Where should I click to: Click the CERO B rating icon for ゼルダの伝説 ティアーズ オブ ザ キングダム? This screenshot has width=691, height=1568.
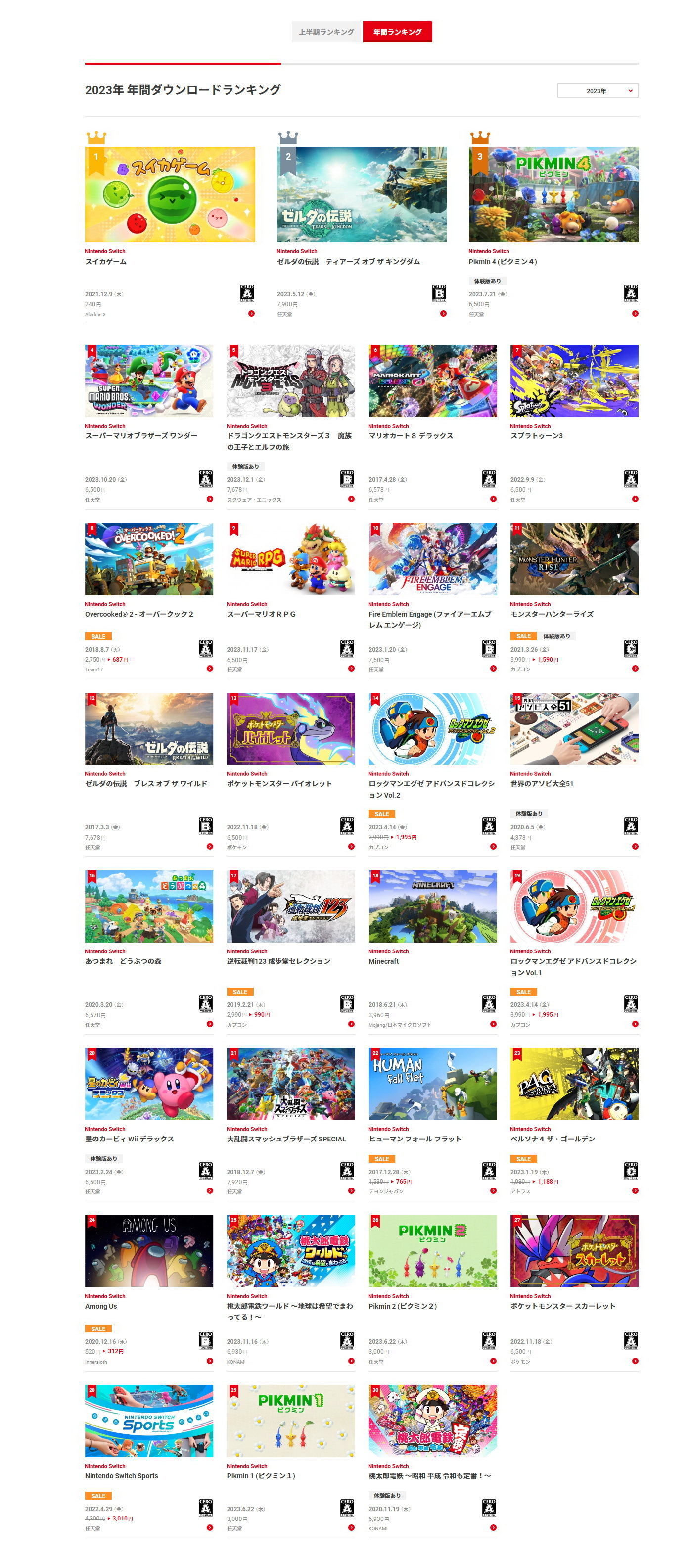pos(439,293)
